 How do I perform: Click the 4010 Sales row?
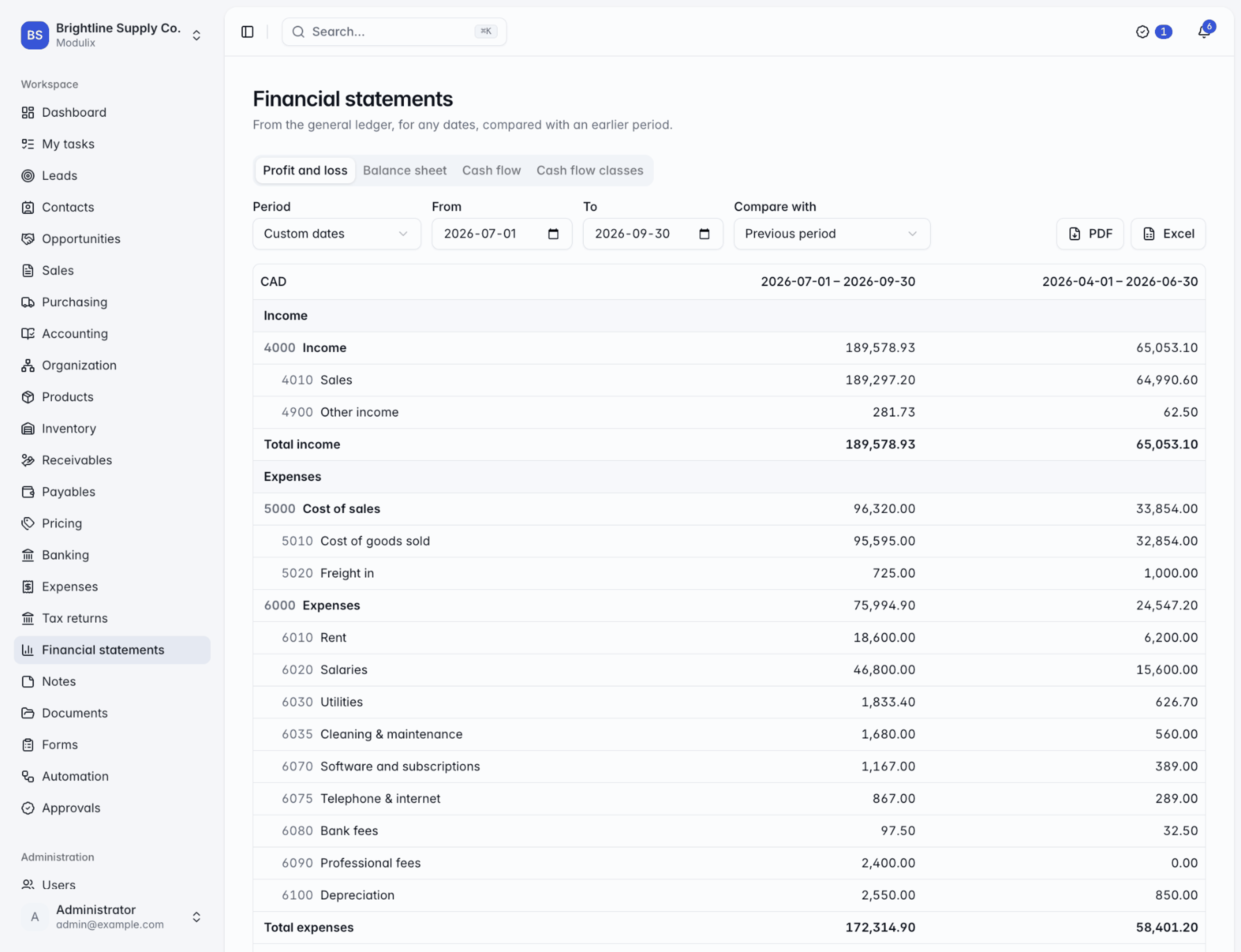pyautogui.click(x=729, y=380)
